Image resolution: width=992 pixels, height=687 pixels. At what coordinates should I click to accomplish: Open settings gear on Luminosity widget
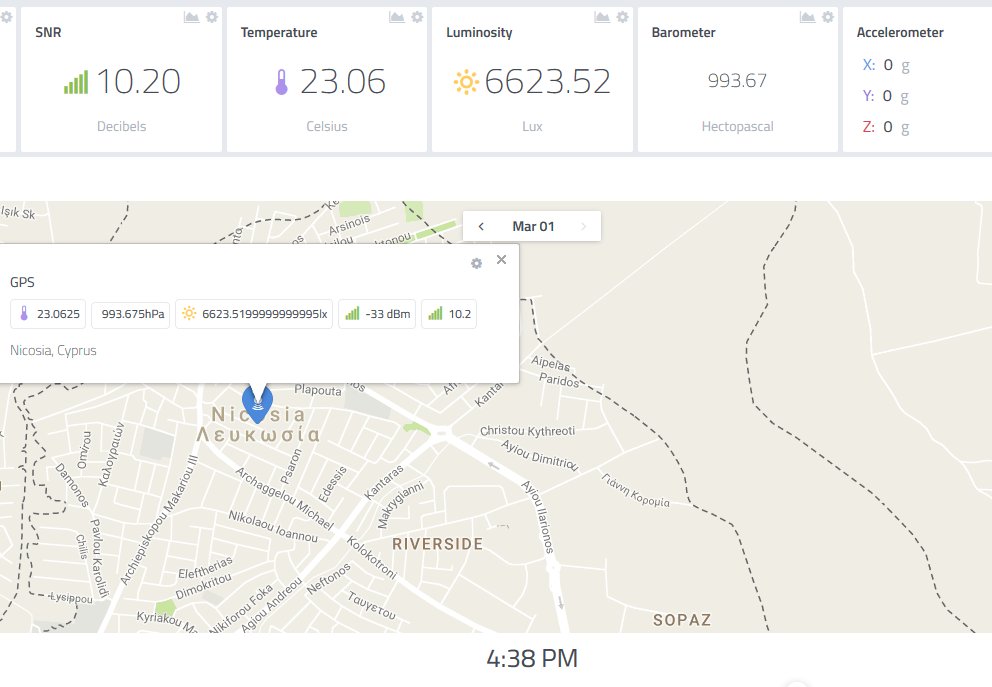click(623, 17)
